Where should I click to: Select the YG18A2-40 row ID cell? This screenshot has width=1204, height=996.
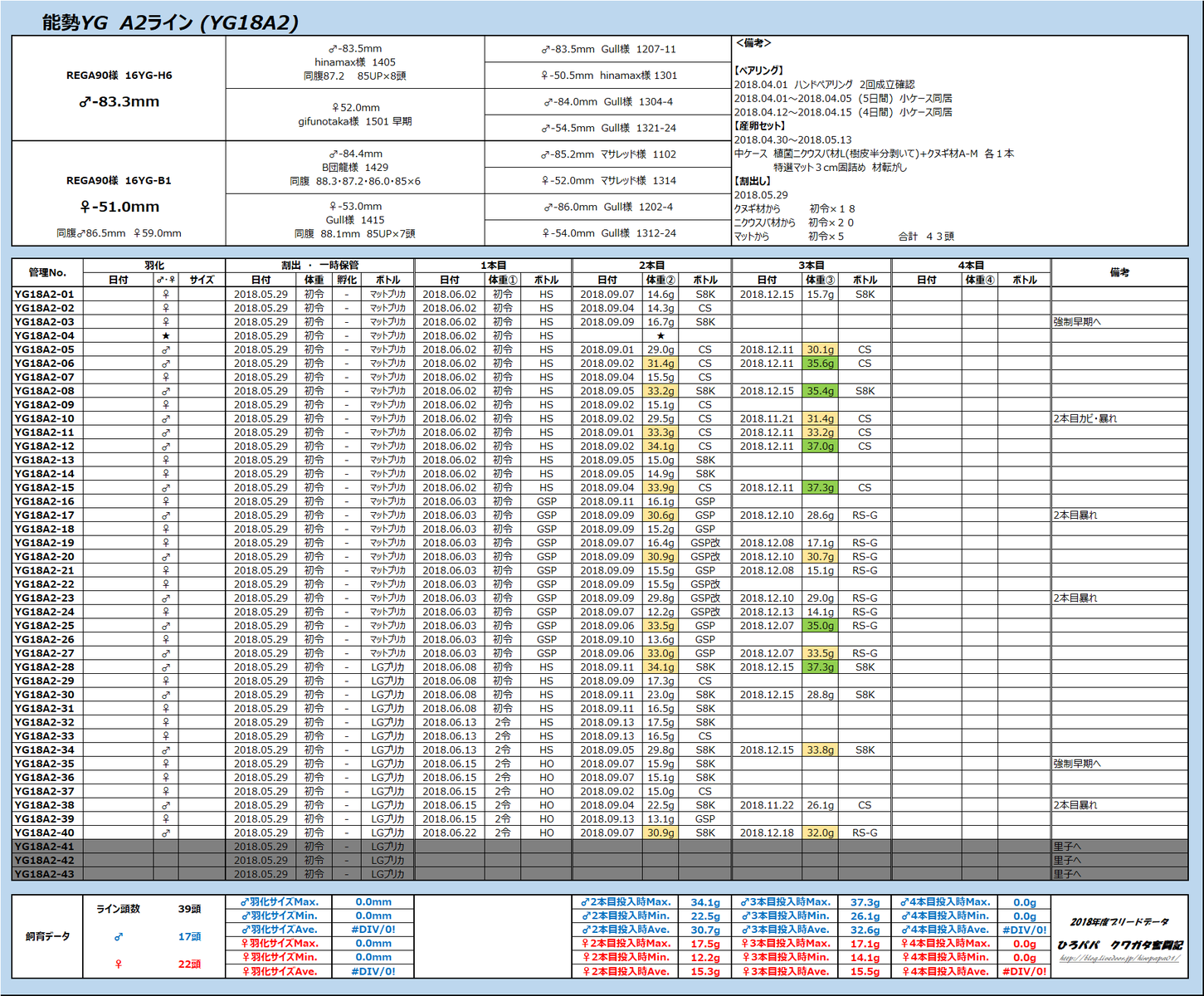click(47, 832)
